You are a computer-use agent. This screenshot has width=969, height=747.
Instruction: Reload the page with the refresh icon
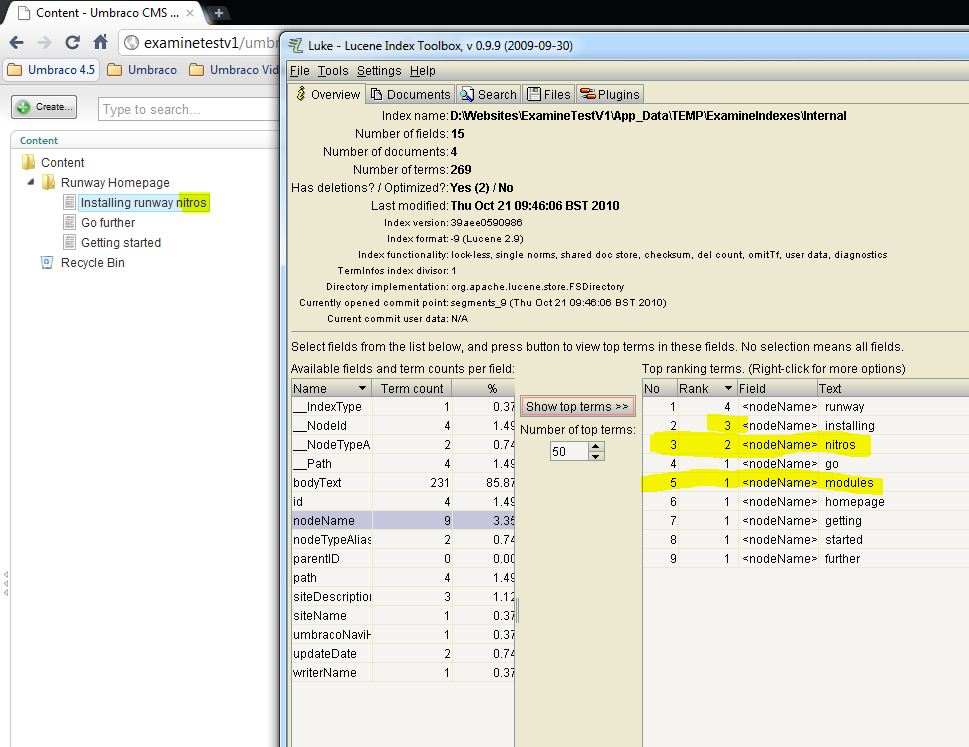point(72,42)
